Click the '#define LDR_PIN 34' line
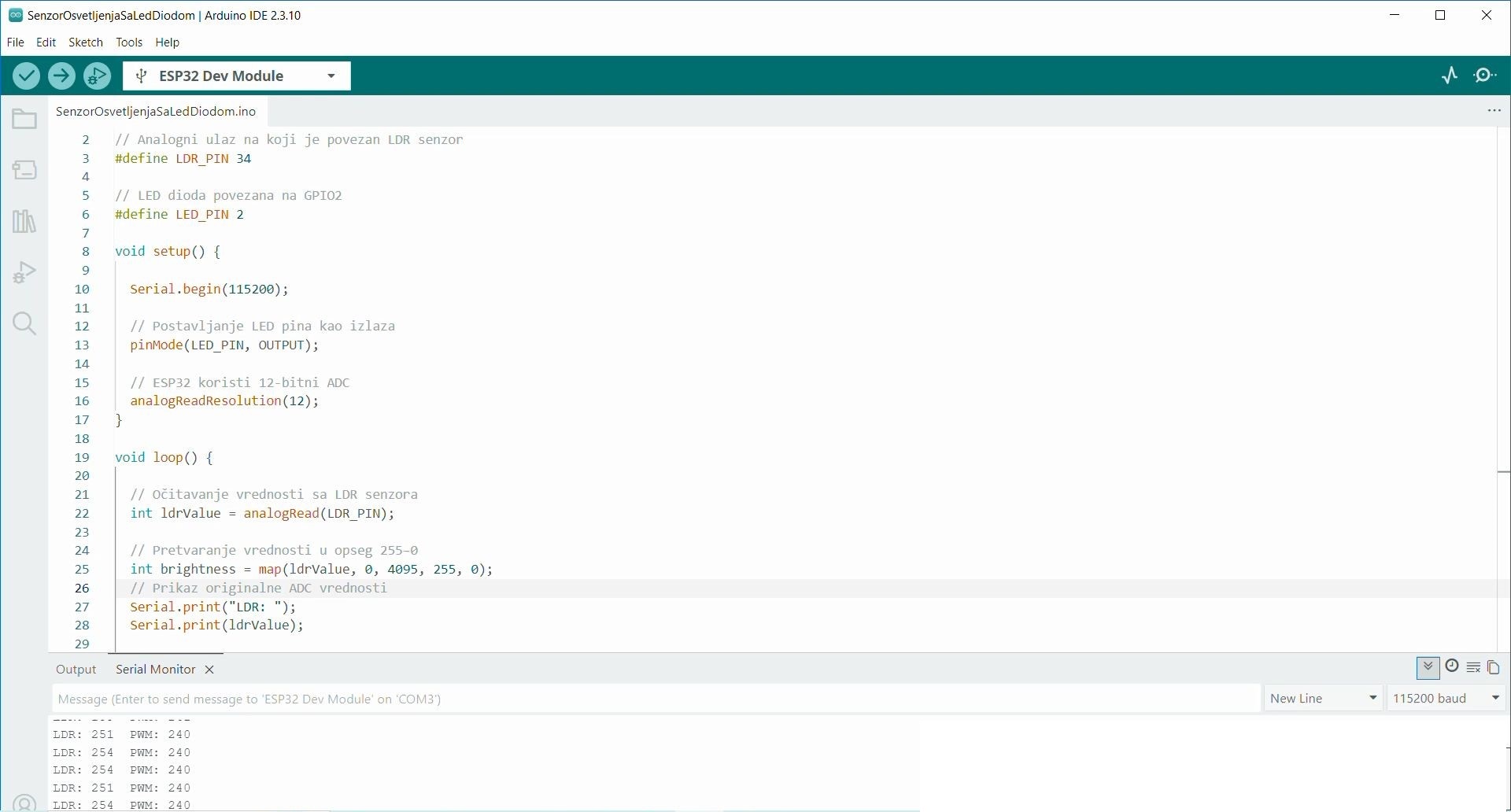The image size is (1511, 812). (183, 158)
